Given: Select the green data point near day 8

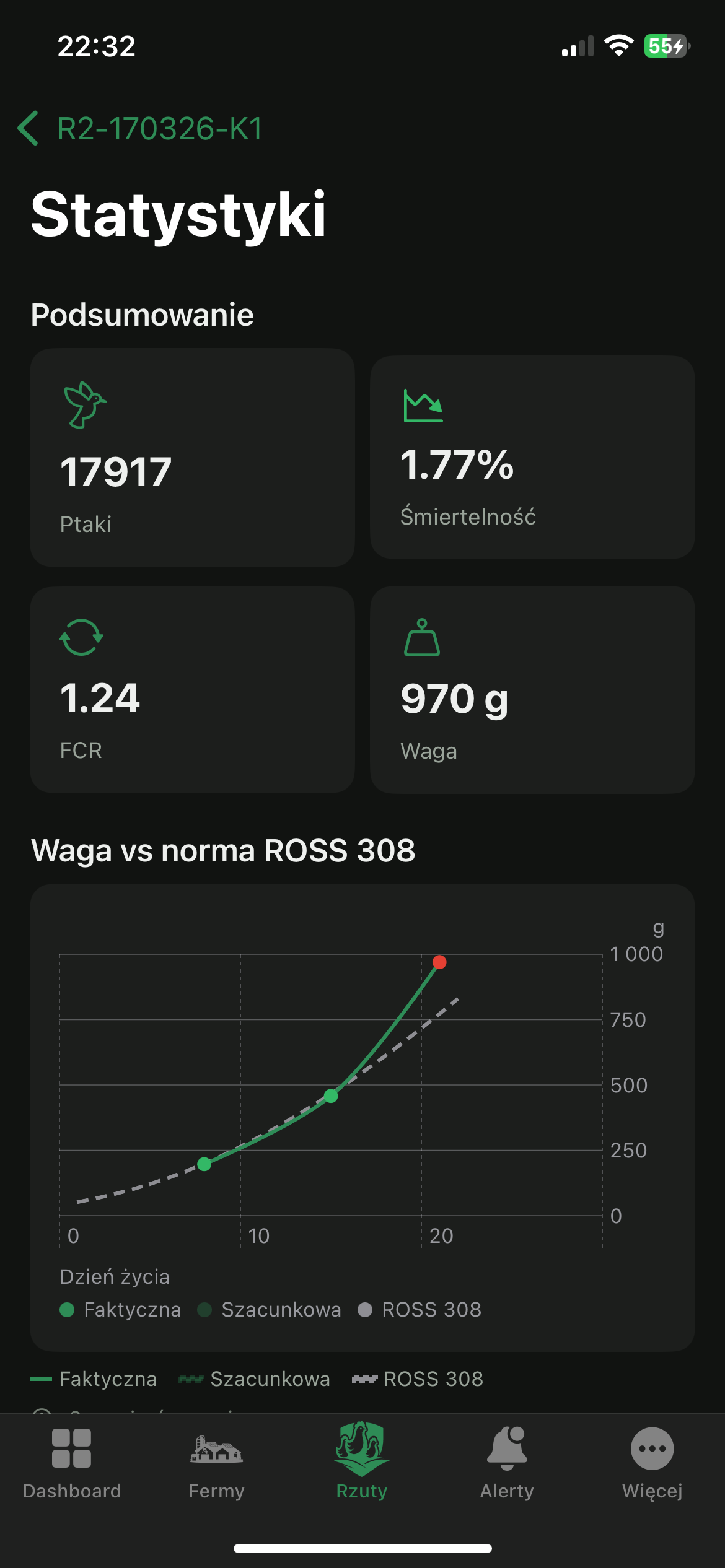Looking at the screenshot, I should tap(204, 1164).
